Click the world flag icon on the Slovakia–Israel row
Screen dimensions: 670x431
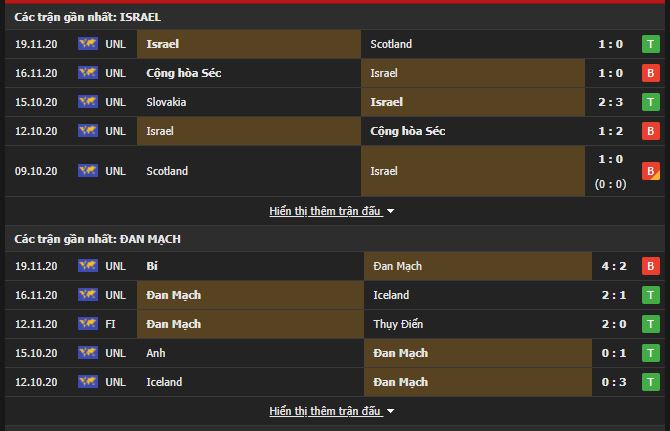(x=88, y=102)
